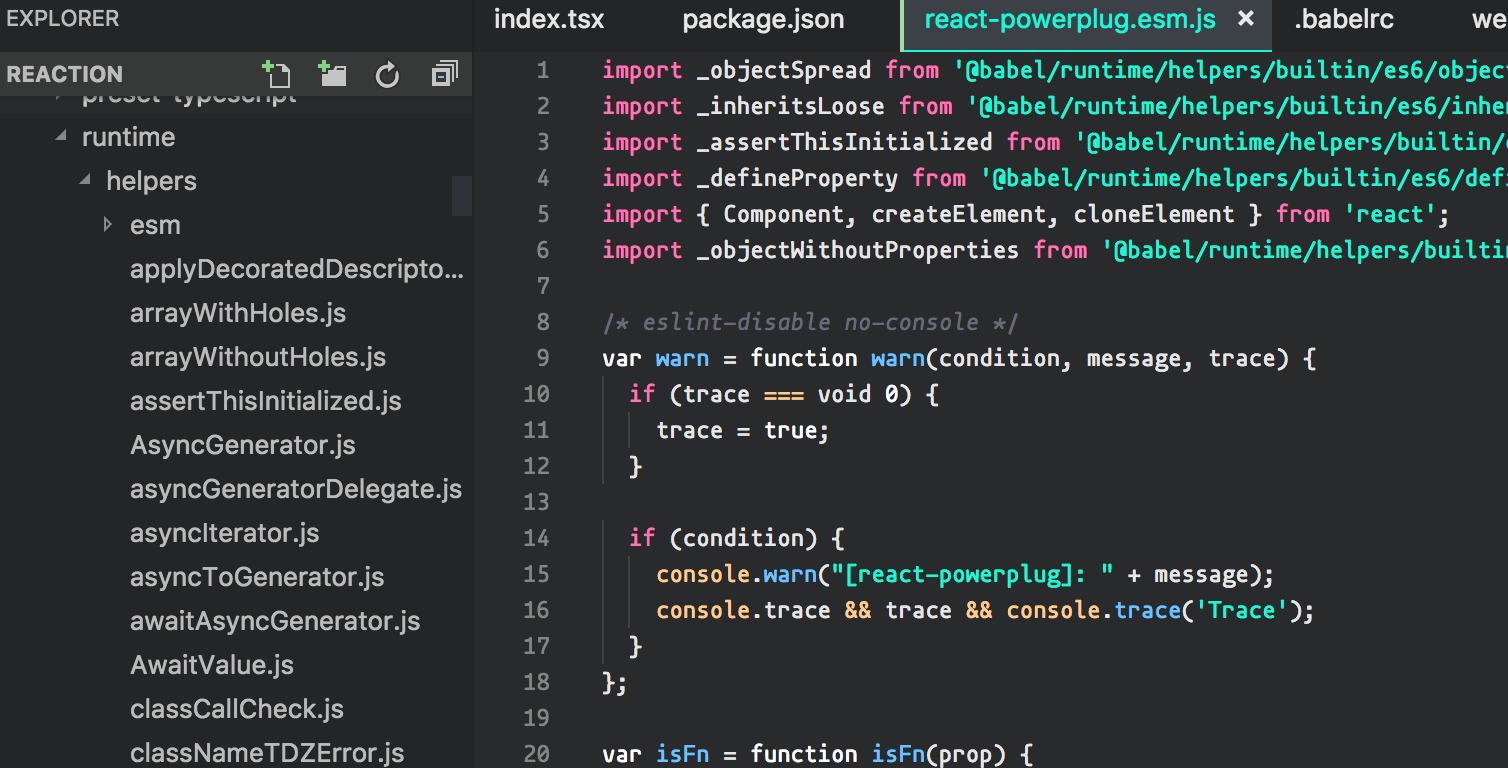This screenshot has width=1508, height=768.
Task: Click the EXPLORER header label
Action: tap(63, 17)
